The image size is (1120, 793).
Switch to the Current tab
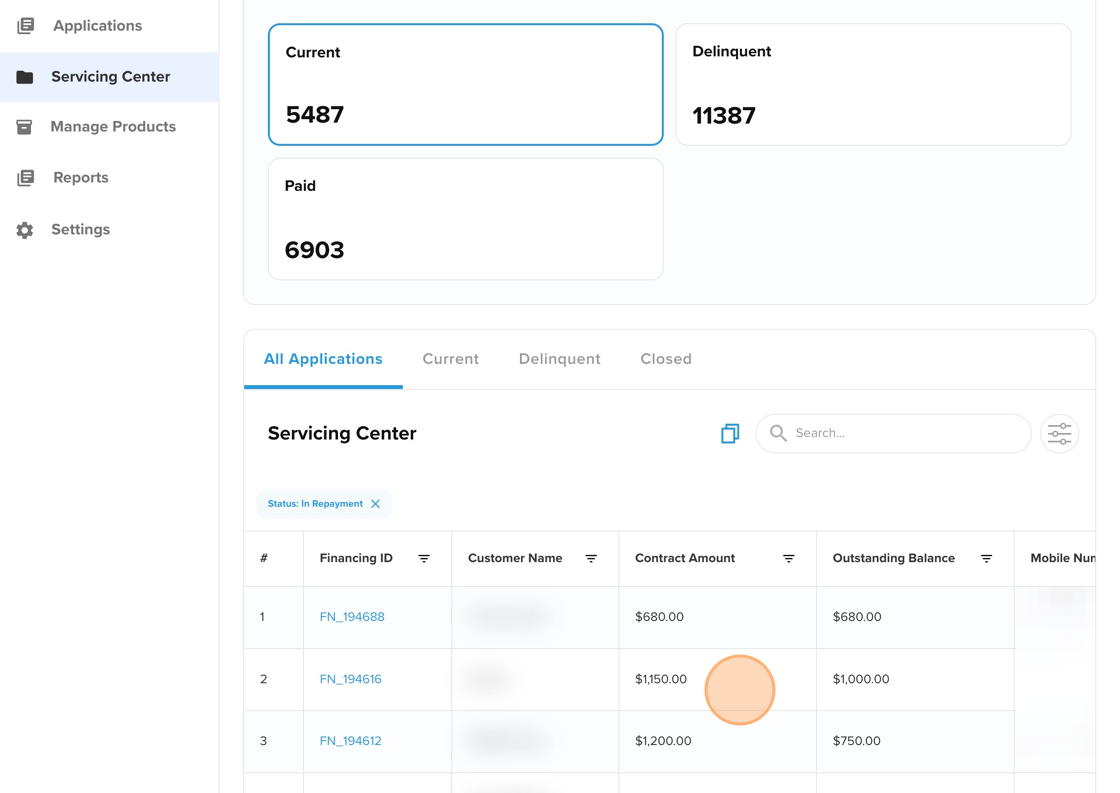(x=451, y=359)
